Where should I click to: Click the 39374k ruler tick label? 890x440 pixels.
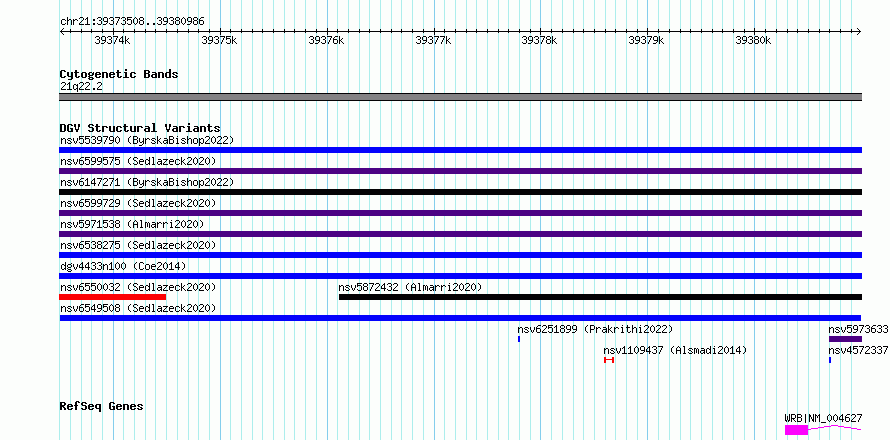point(112,40)
